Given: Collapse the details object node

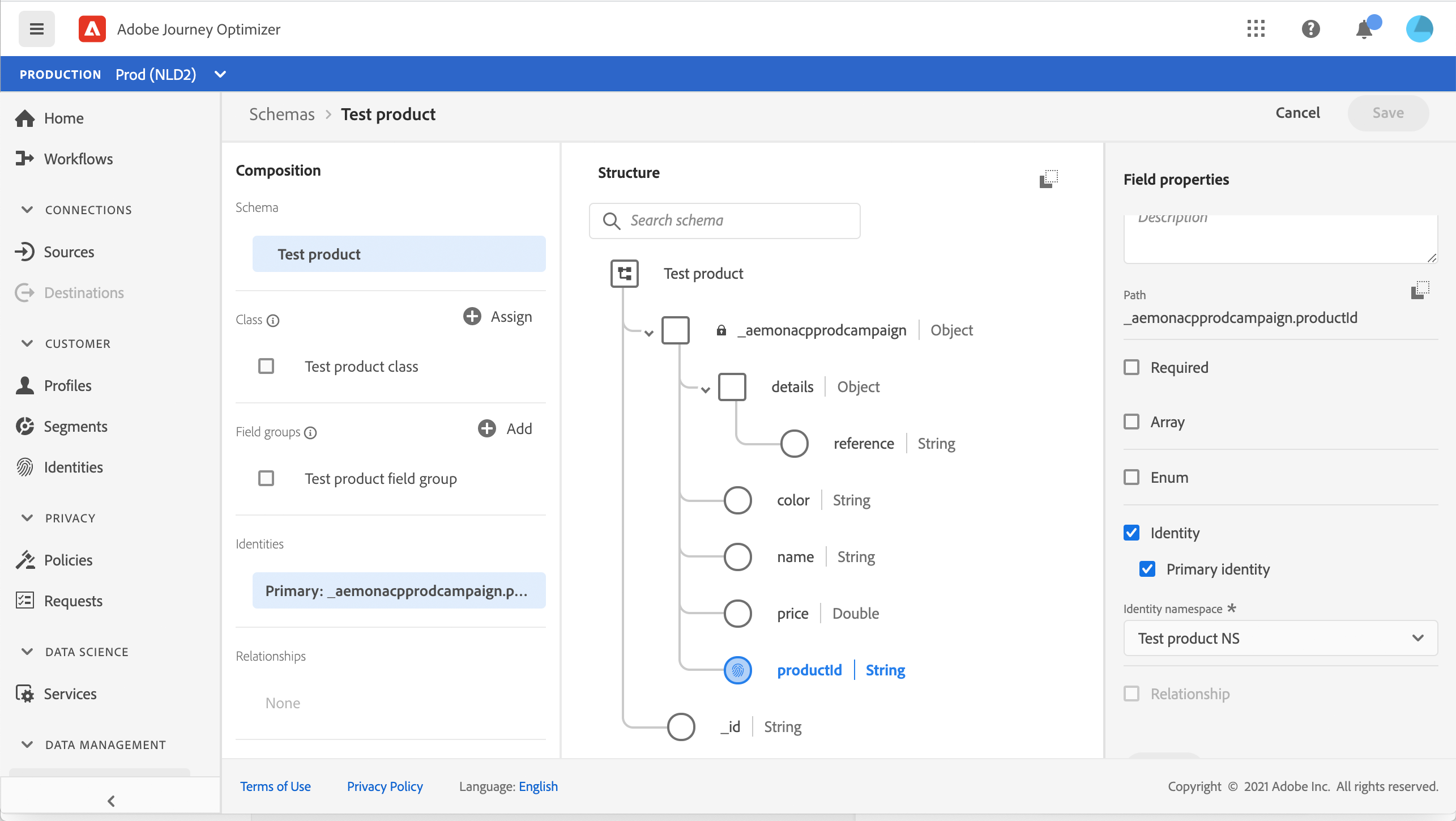Looking at the screenshot, I should [705, 389].
